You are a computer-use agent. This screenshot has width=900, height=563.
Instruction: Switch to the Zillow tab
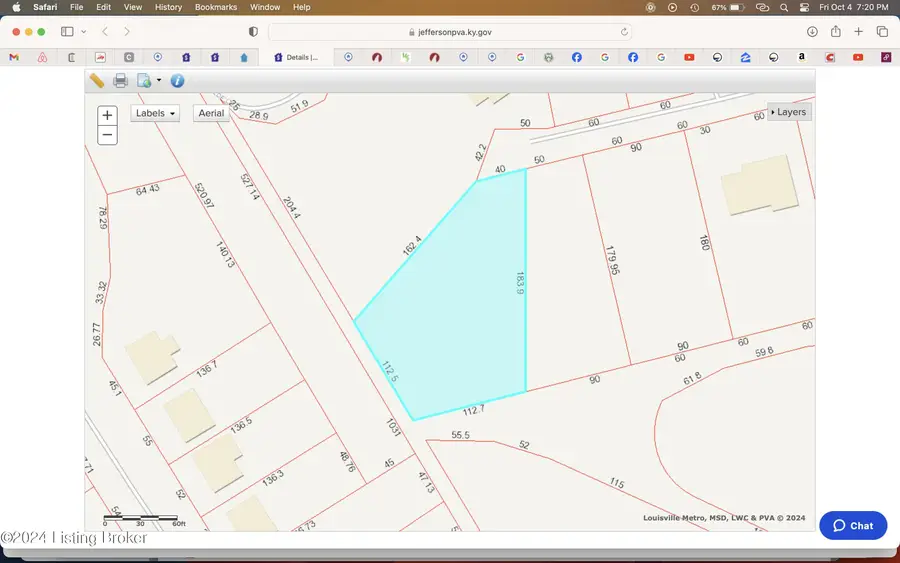click(x=746, y=57)
